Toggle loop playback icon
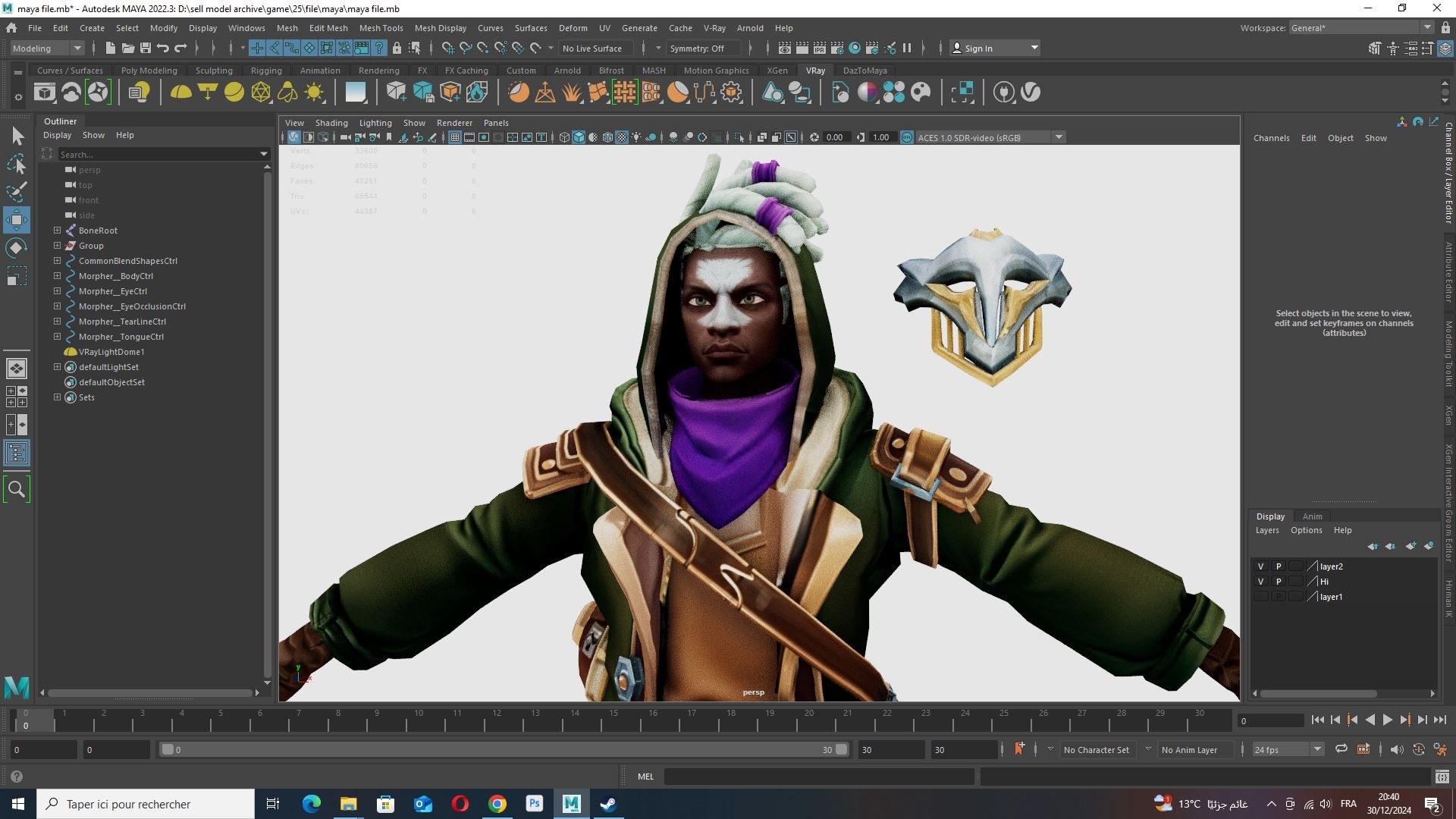 pyautogui.click(x=1341, y=749)
